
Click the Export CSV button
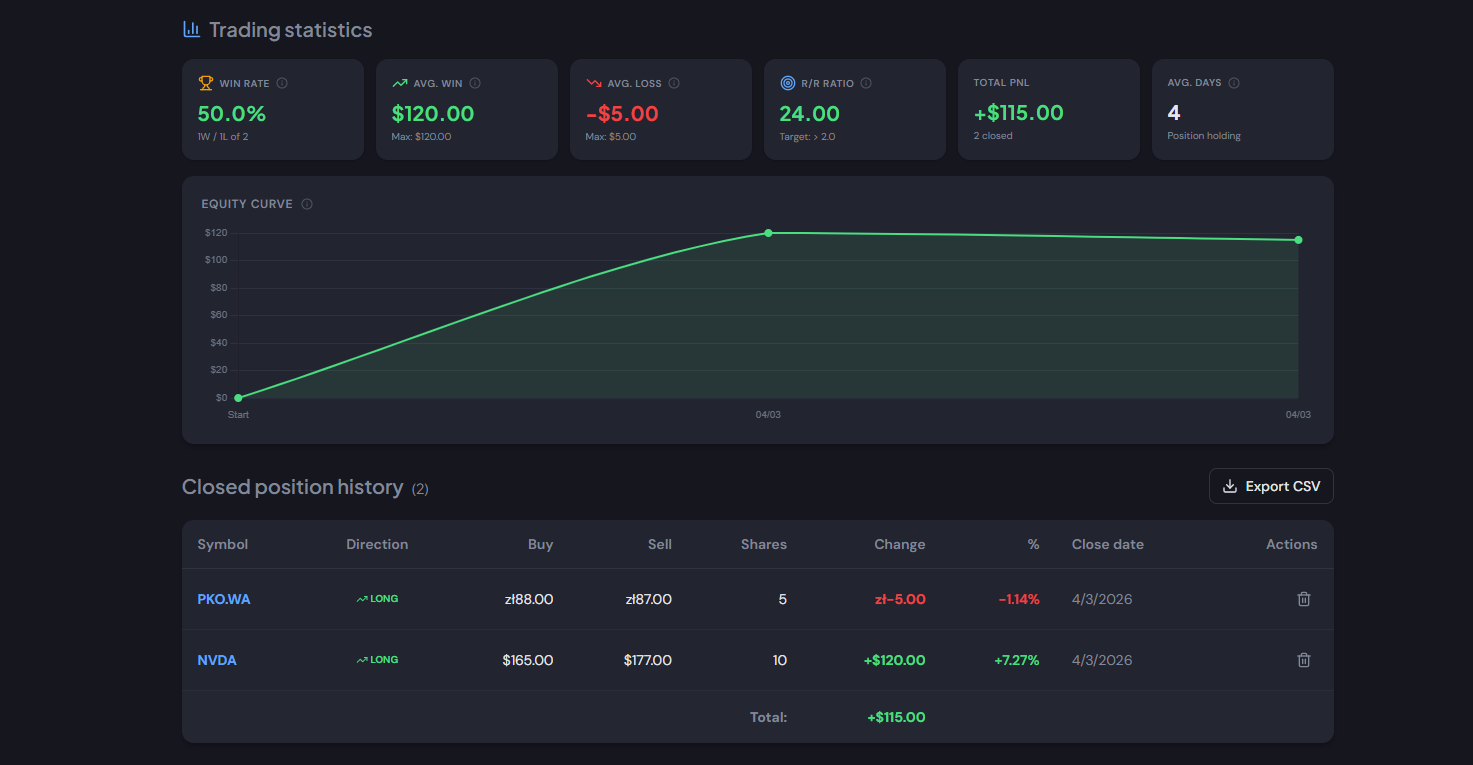coord(1271,485)
